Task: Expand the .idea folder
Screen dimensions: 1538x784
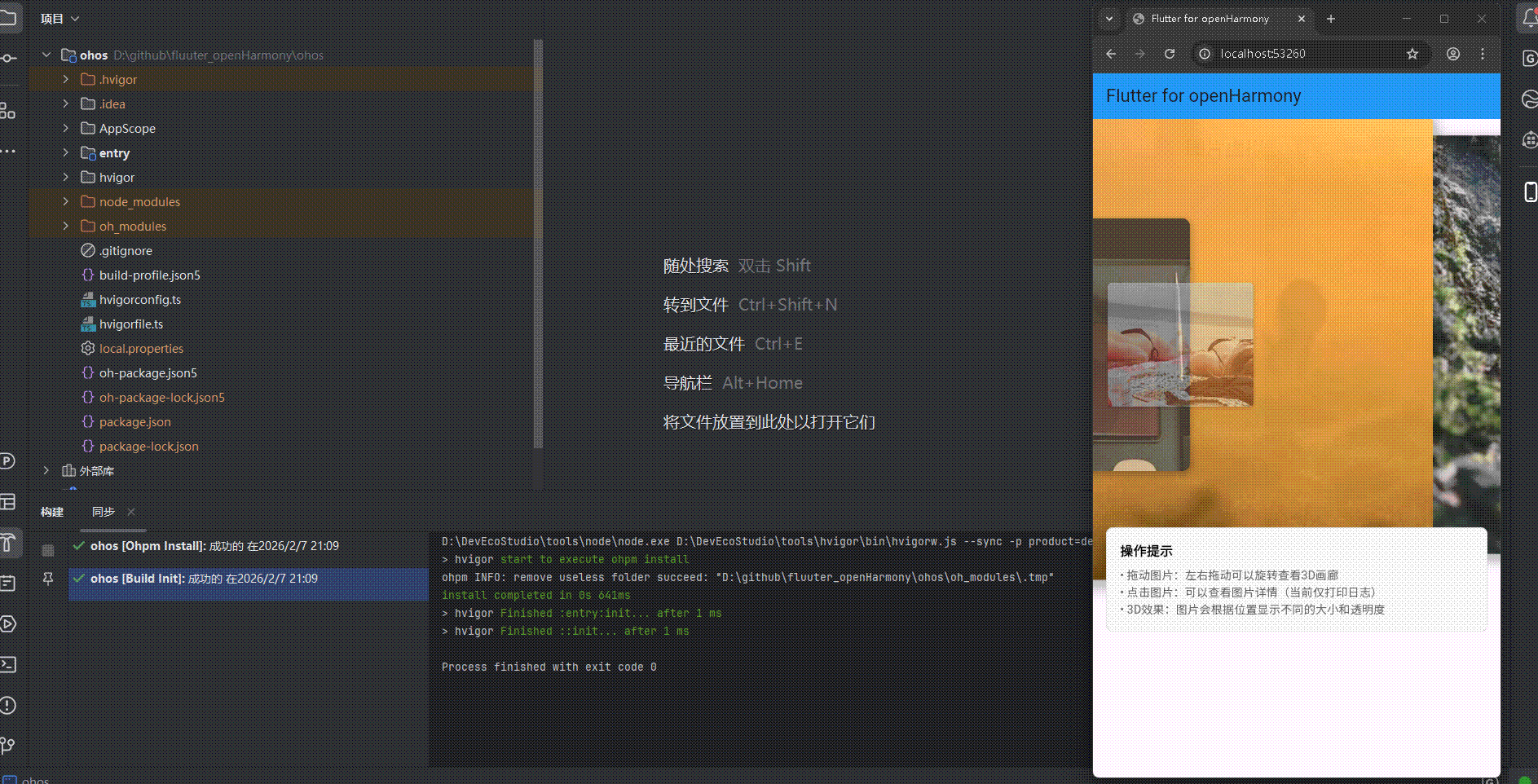Action: tap(66, 104)
